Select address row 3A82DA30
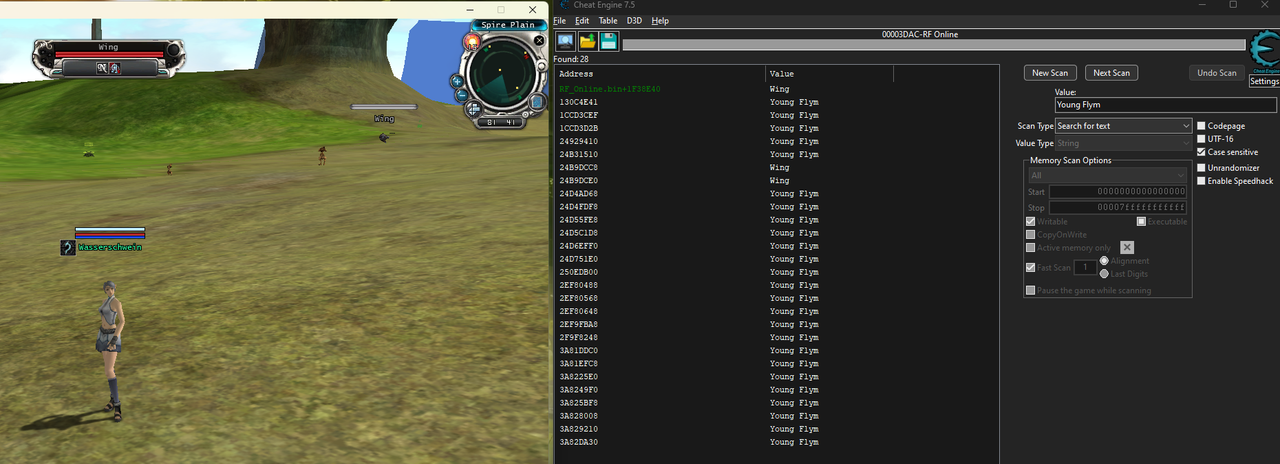Screen dimensions: 1280x464 click(776, 442)
